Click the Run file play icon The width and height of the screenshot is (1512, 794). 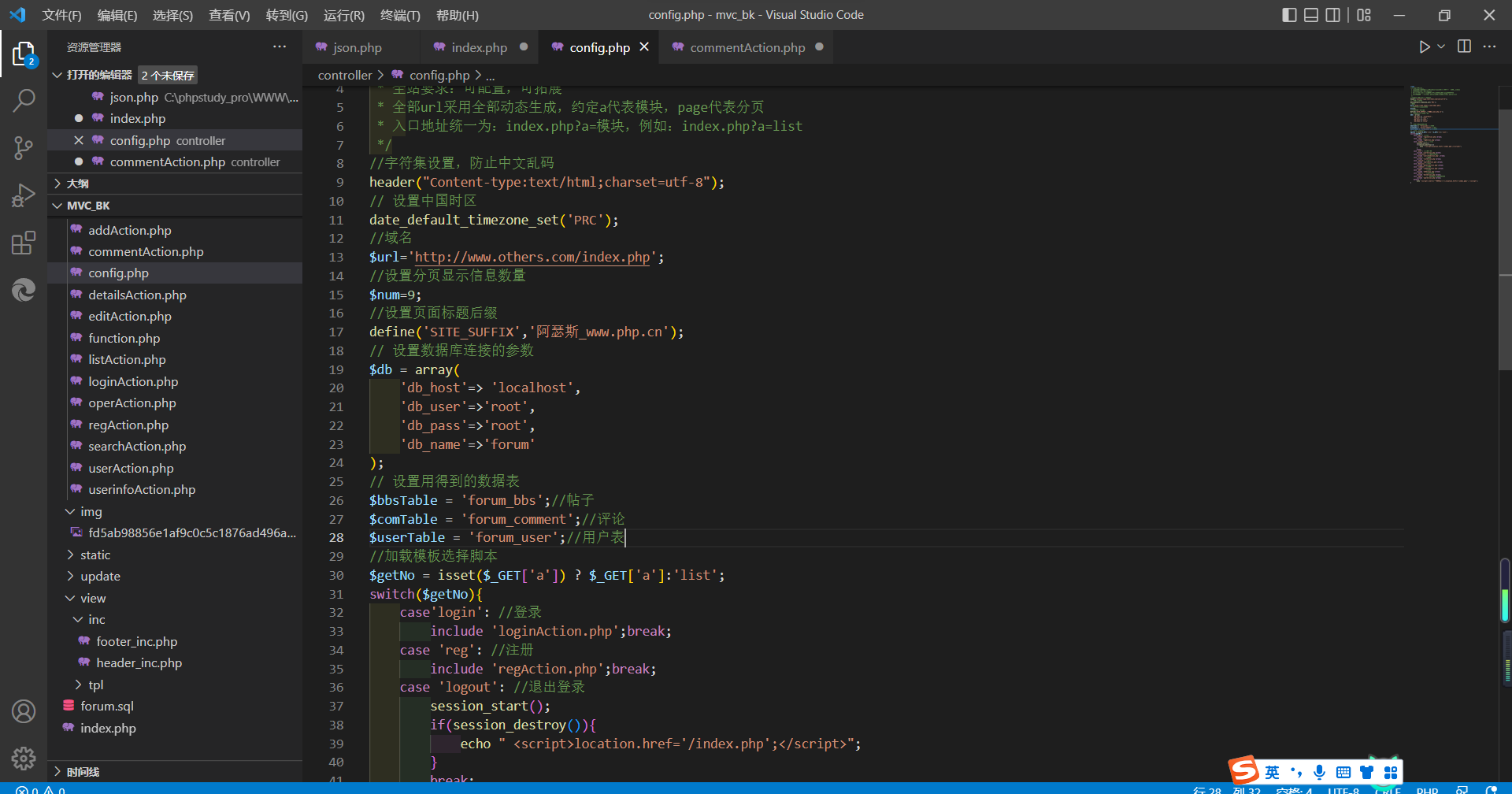1424,47
